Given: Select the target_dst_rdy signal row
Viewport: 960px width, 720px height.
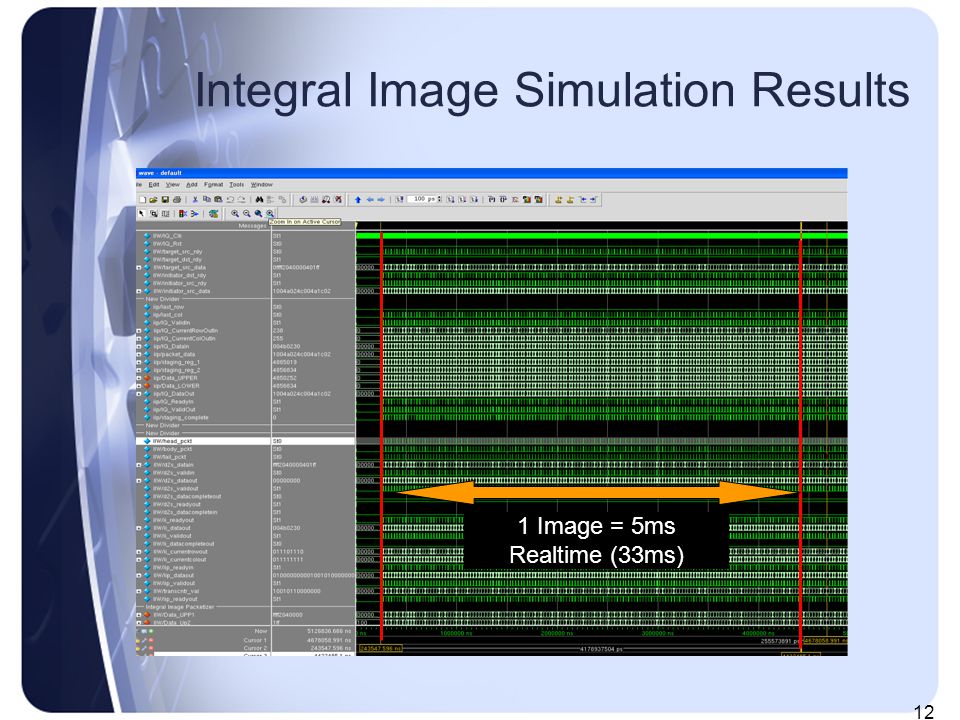Looking at the screenshot, I should point(246,260).
